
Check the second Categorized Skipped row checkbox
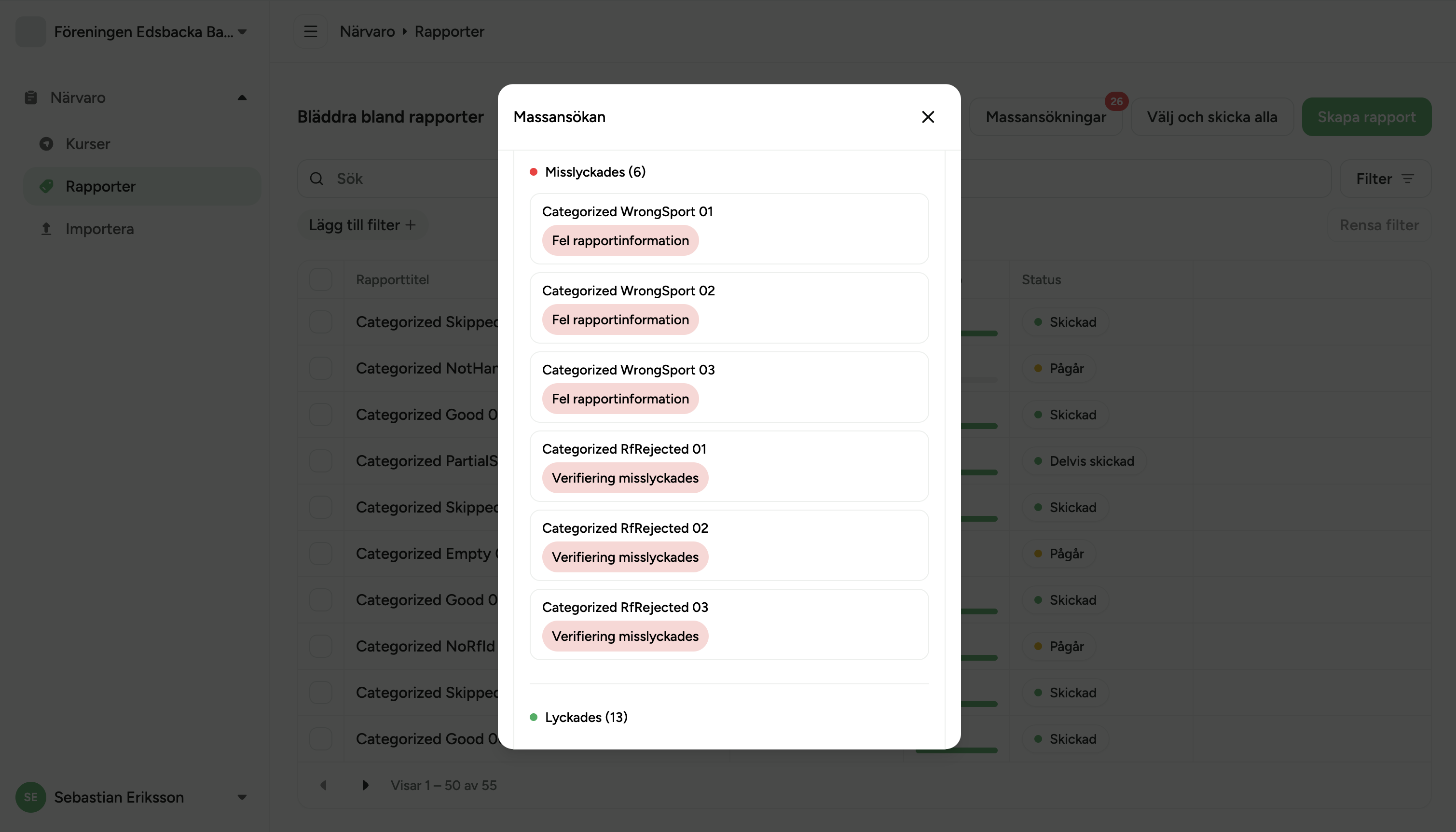[320, 507]
